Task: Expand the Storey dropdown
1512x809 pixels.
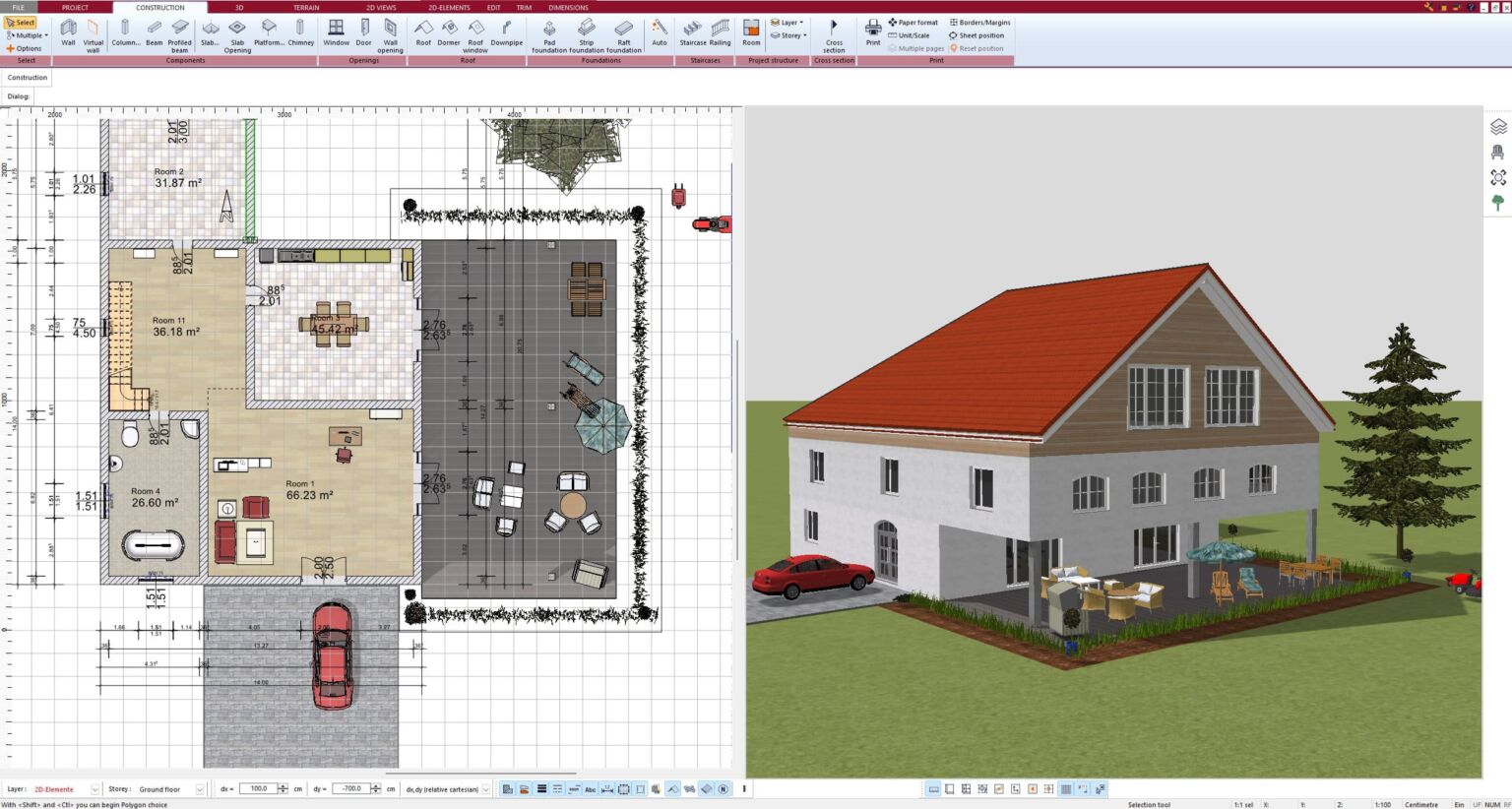Action: [787, 35]
